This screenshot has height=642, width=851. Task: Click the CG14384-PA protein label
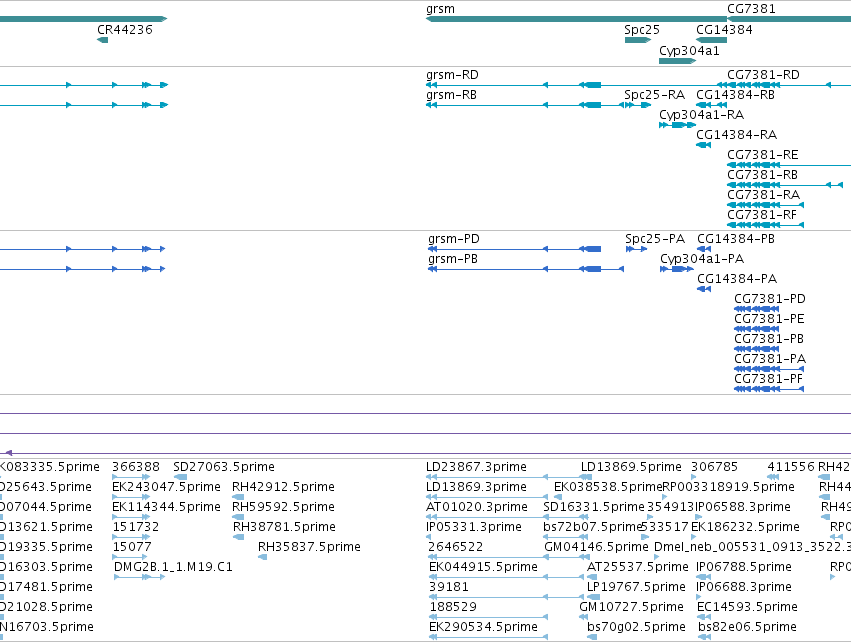[x=737, y=279]
